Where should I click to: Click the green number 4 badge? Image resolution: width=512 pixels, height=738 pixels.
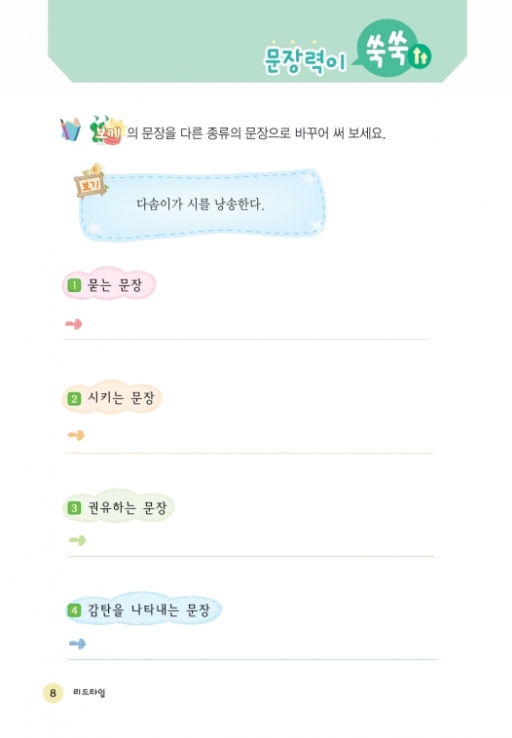pyautogui.click(x=75, y=611)
